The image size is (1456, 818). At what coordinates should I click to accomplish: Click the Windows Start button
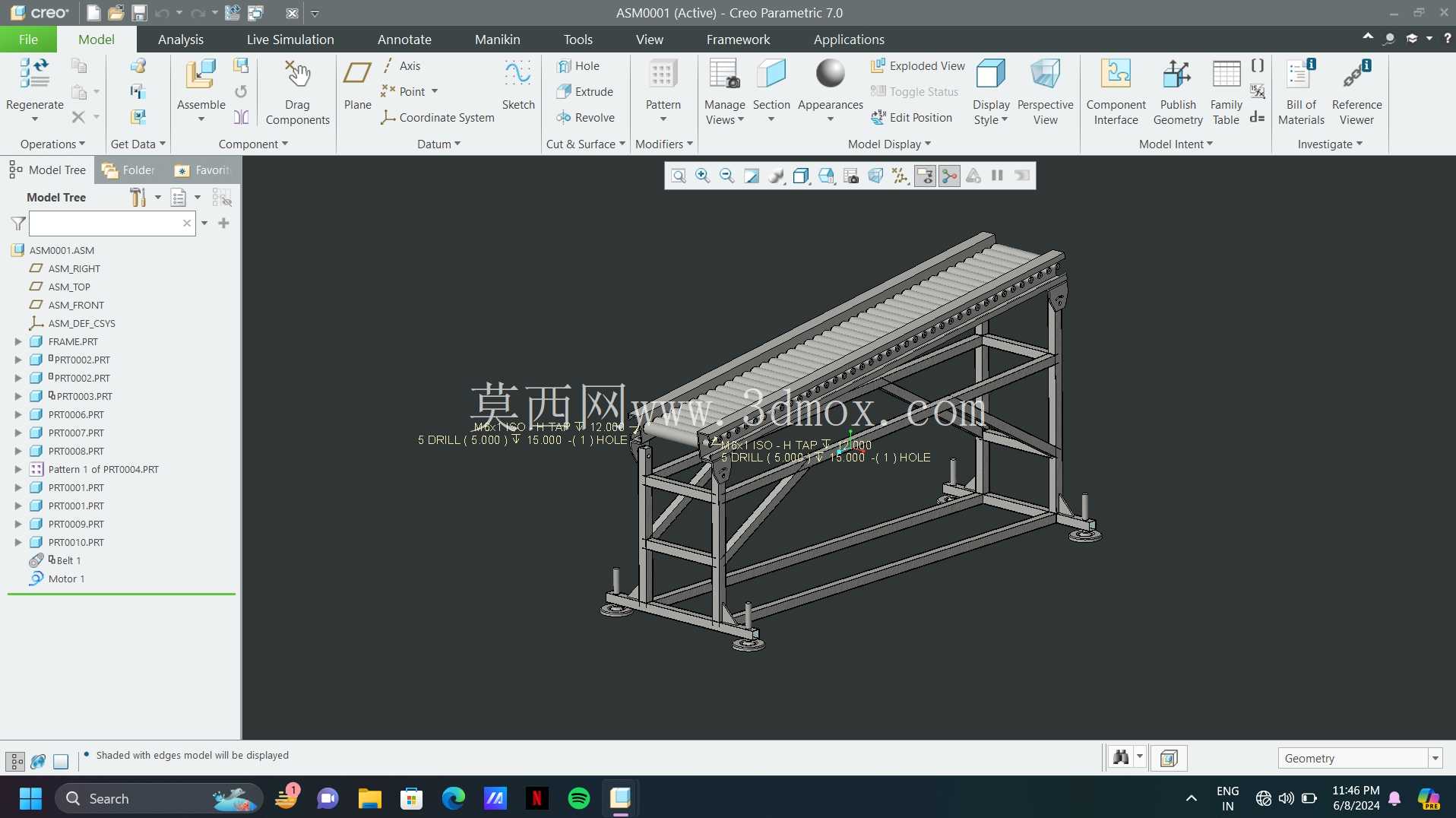(30, 798)
